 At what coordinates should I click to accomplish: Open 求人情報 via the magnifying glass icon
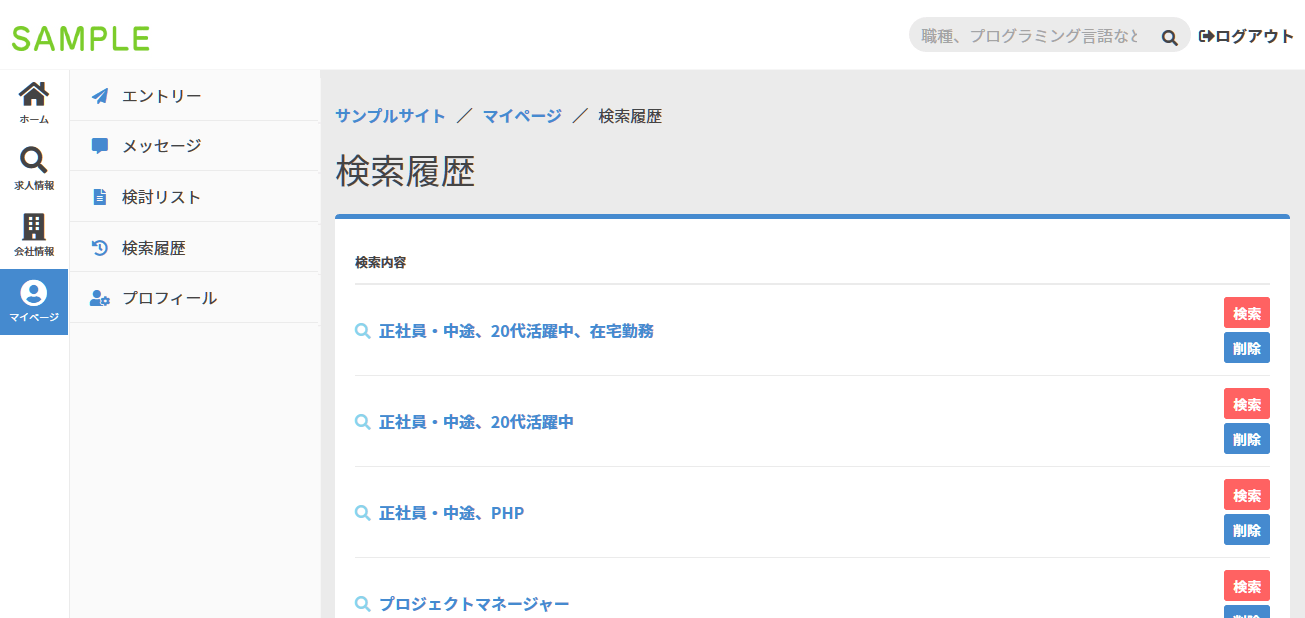point(33,158)
